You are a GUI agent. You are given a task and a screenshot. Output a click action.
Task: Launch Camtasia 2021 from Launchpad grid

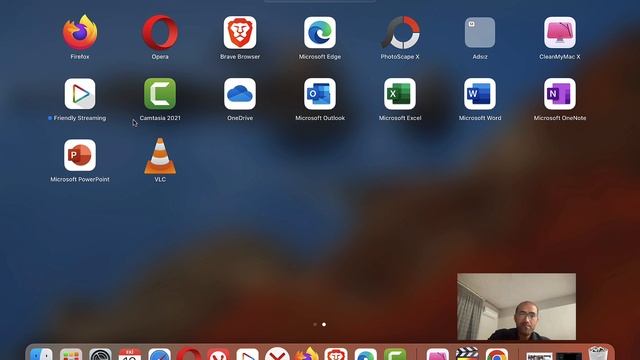[x=160, y=94]
